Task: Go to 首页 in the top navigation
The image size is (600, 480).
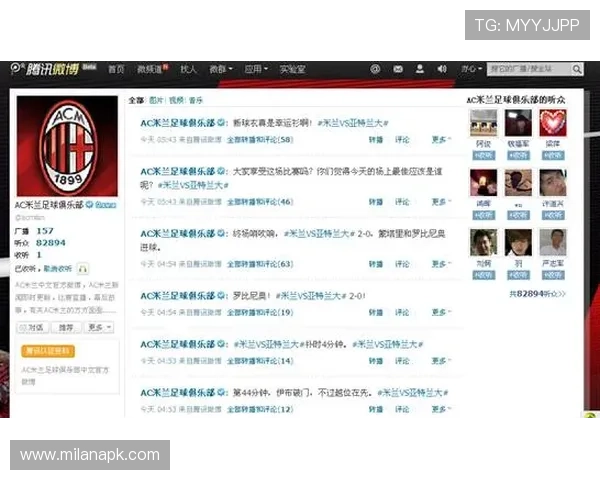Action: 116,69
